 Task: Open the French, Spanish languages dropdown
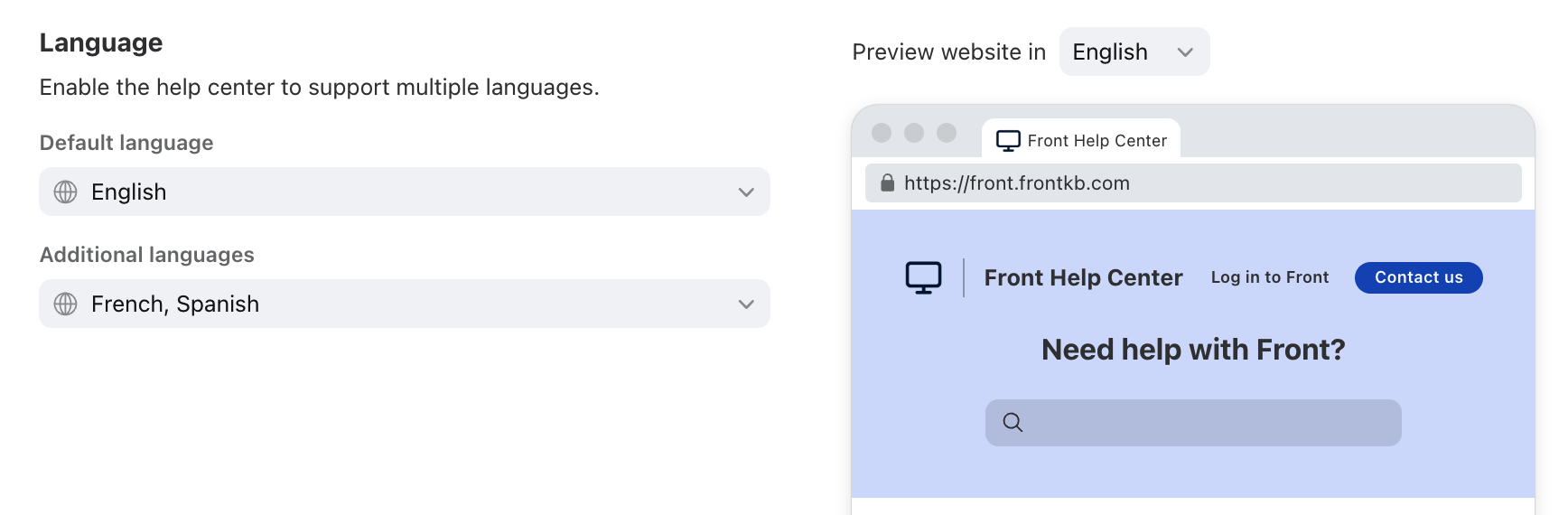pyautogui.click(x=405, y=304)
